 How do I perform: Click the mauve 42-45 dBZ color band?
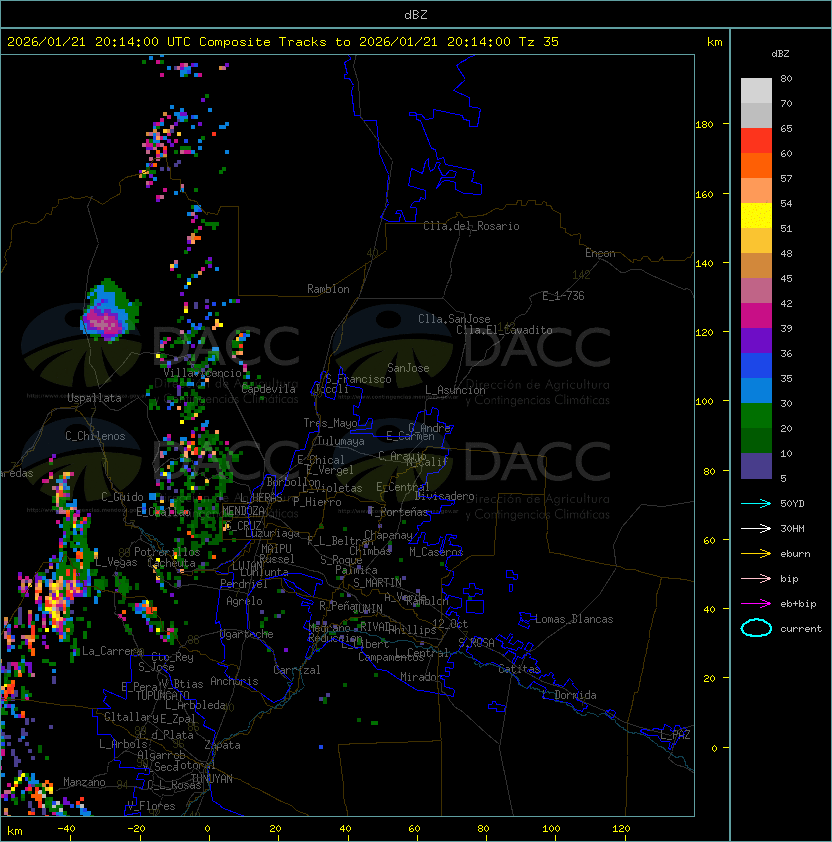[x=756, y=291]
